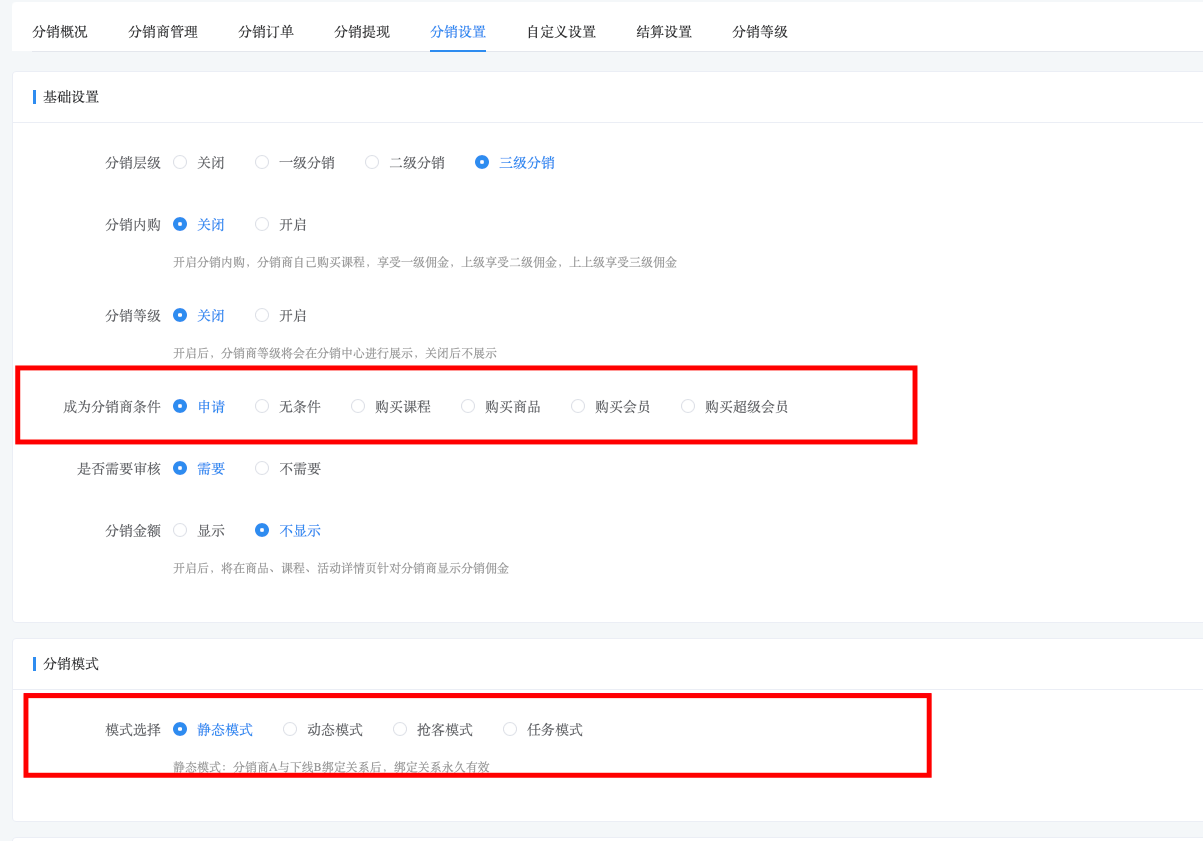1203x841 pixels.
Task: Open the 分销概况 tab
Action: pos(60,32)
